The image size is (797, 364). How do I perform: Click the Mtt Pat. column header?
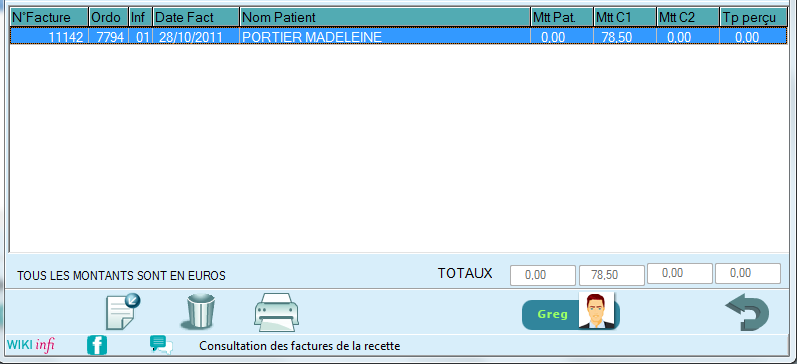(562, 17)
